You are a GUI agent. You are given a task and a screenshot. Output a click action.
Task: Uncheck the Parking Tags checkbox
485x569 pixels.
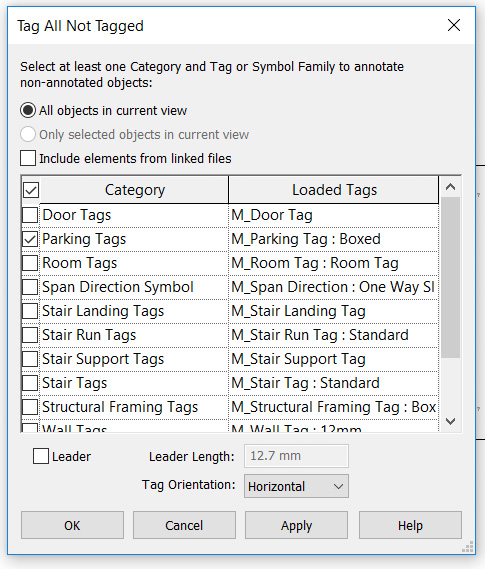[x=30, y=239]
